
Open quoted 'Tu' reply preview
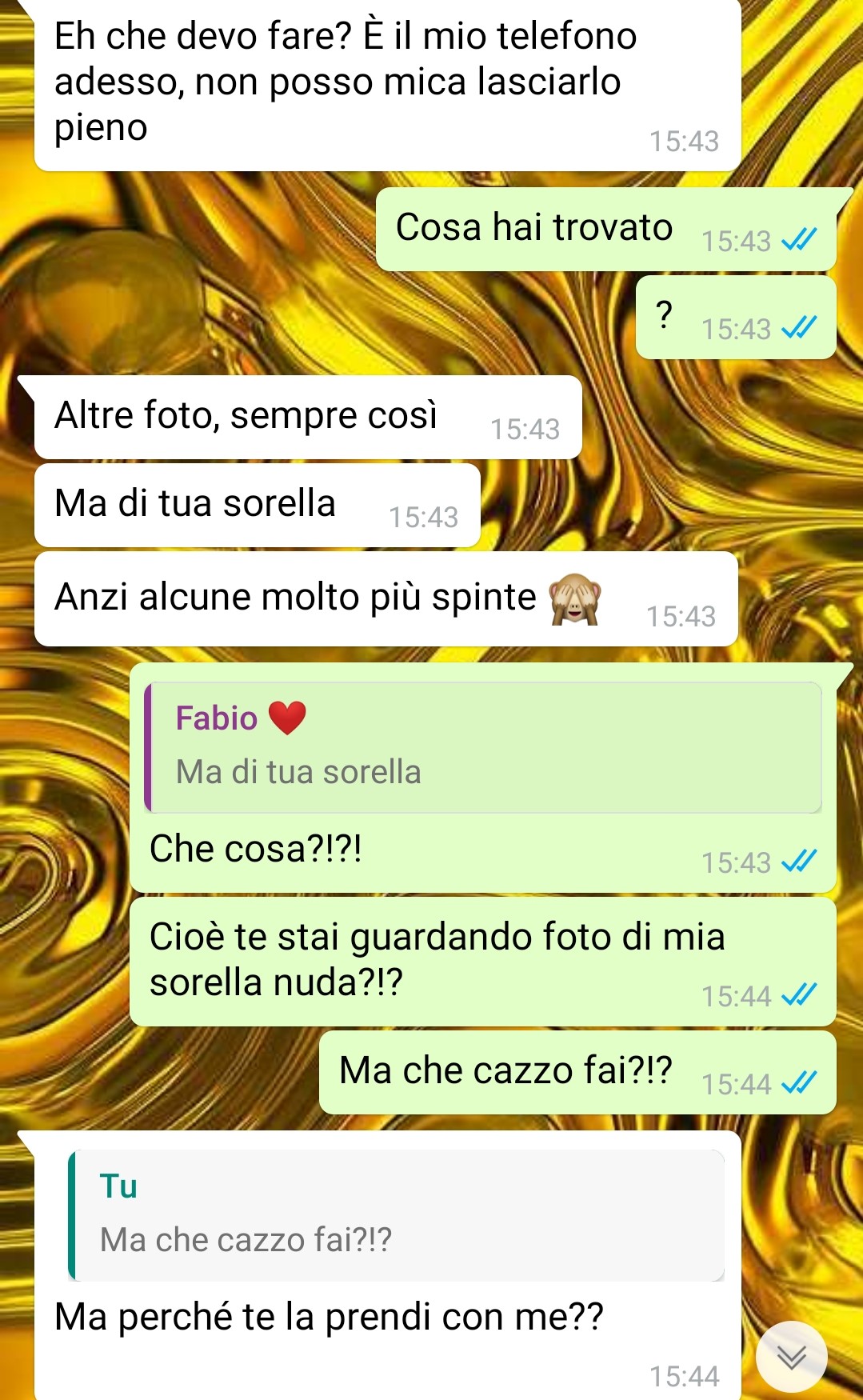397,1215
